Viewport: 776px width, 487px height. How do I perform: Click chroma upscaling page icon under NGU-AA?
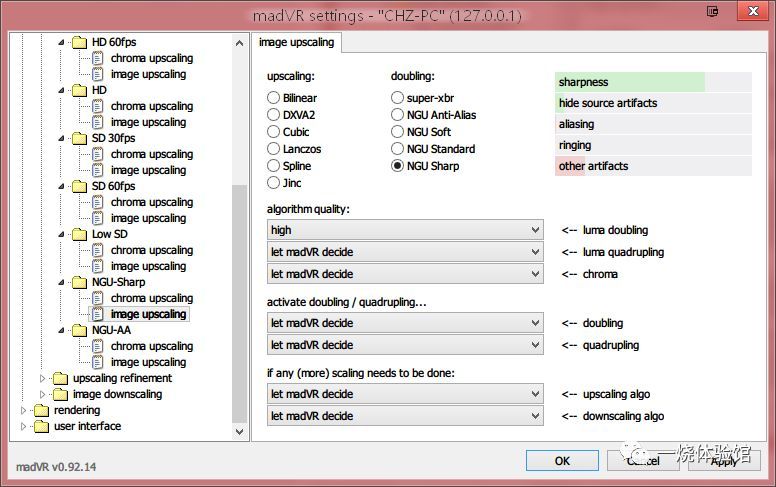click(x=97, y=346)
